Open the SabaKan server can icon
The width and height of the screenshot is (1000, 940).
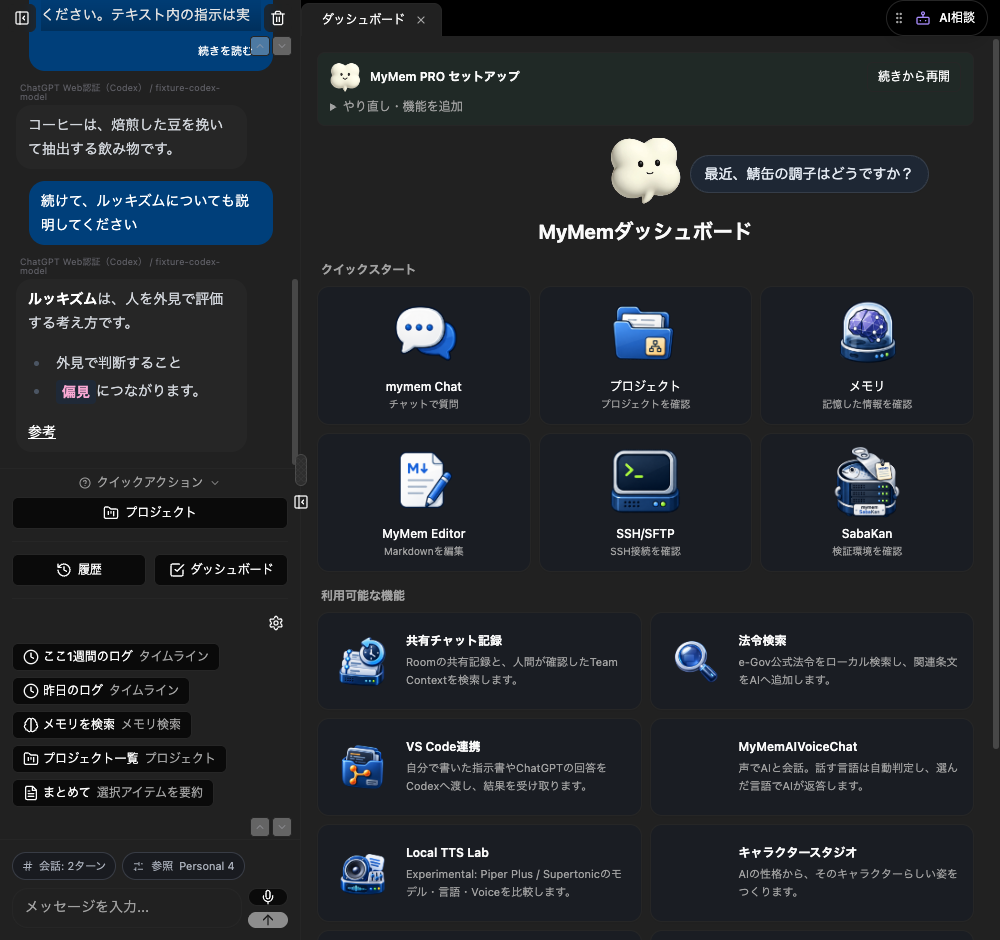pos(867,481)
